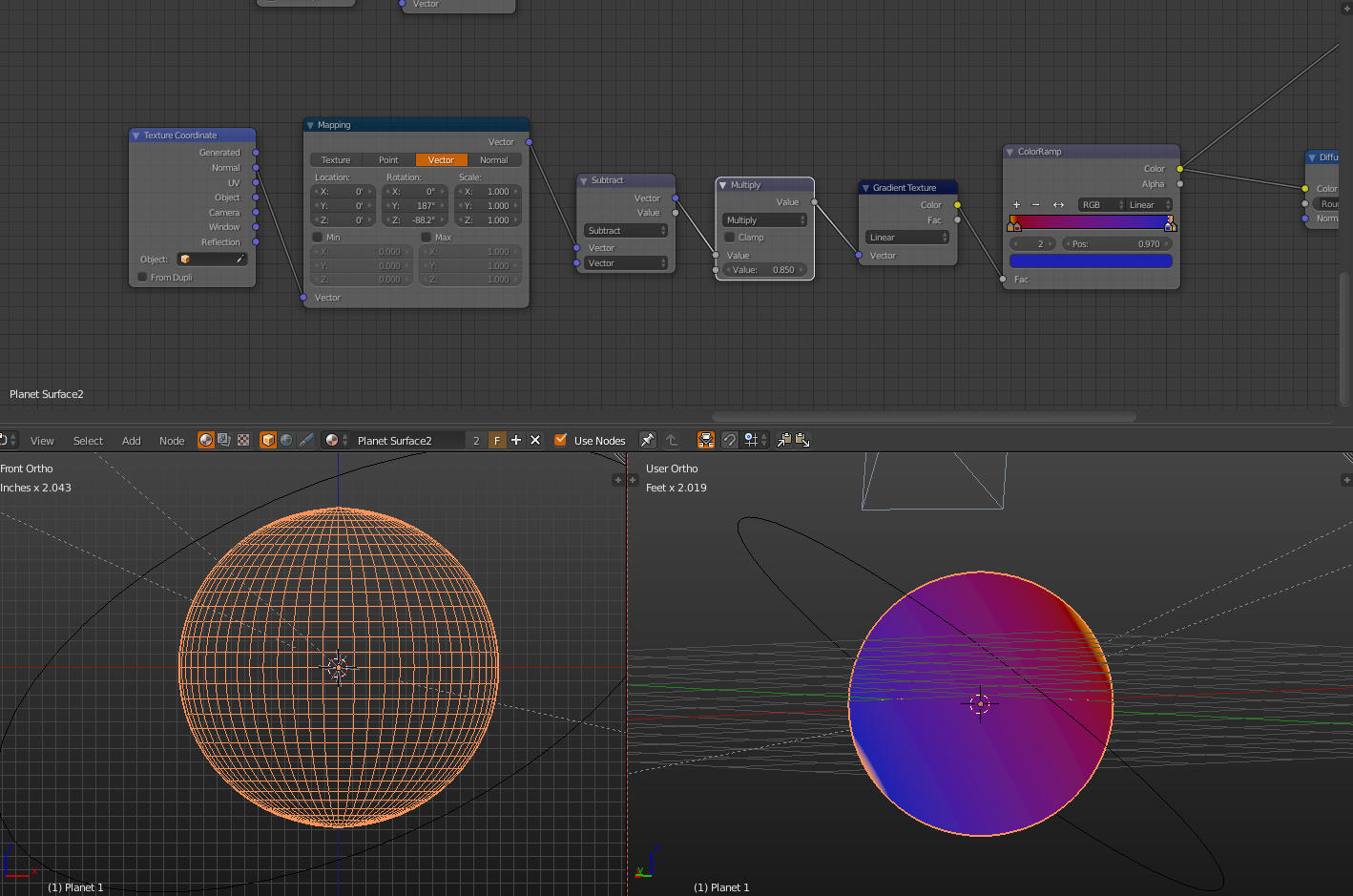Click the Line Style pencil icon
This screenshot has height=896, width=1353.
pyautogui.click(x=306, y=440)
